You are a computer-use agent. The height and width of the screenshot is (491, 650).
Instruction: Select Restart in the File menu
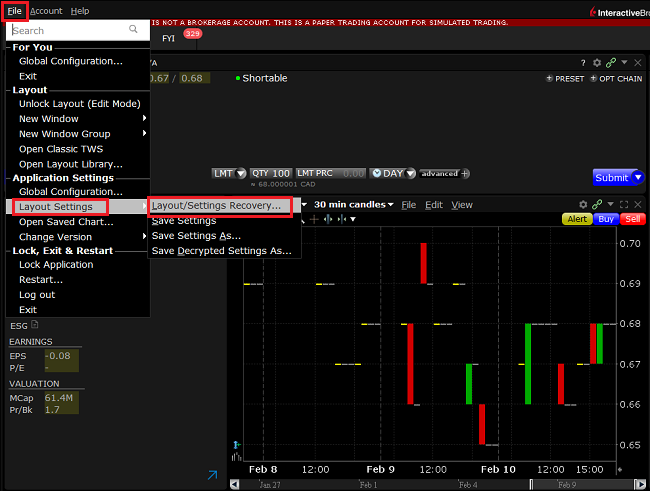[41, 280]
